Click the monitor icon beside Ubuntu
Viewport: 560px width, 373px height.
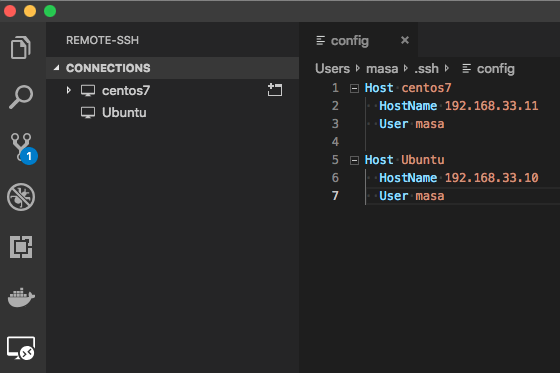(88, 113)
